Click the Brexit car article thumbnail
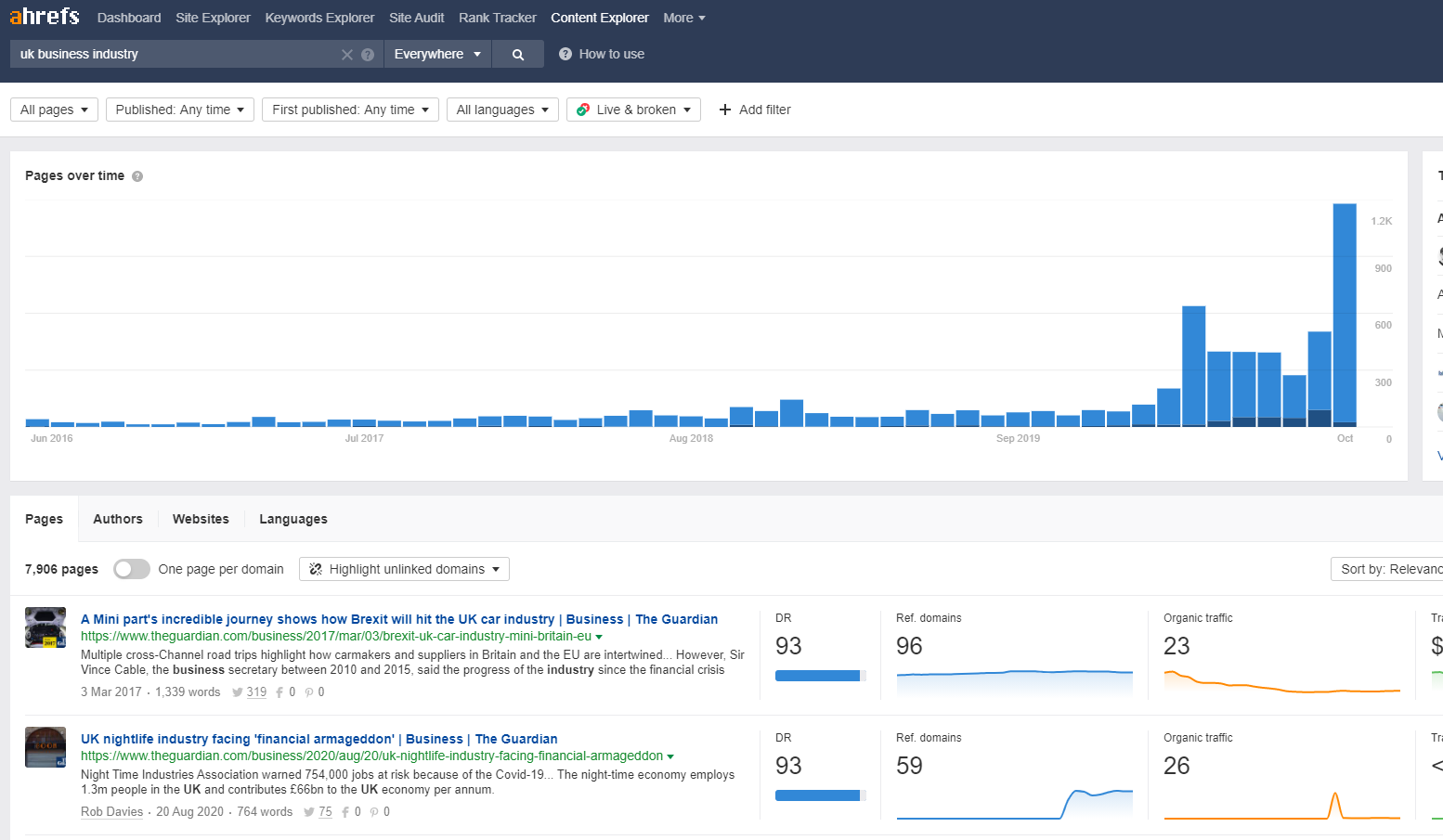Image resolution: width=1443 pixels, height=840 pixels. coord(45,627)
